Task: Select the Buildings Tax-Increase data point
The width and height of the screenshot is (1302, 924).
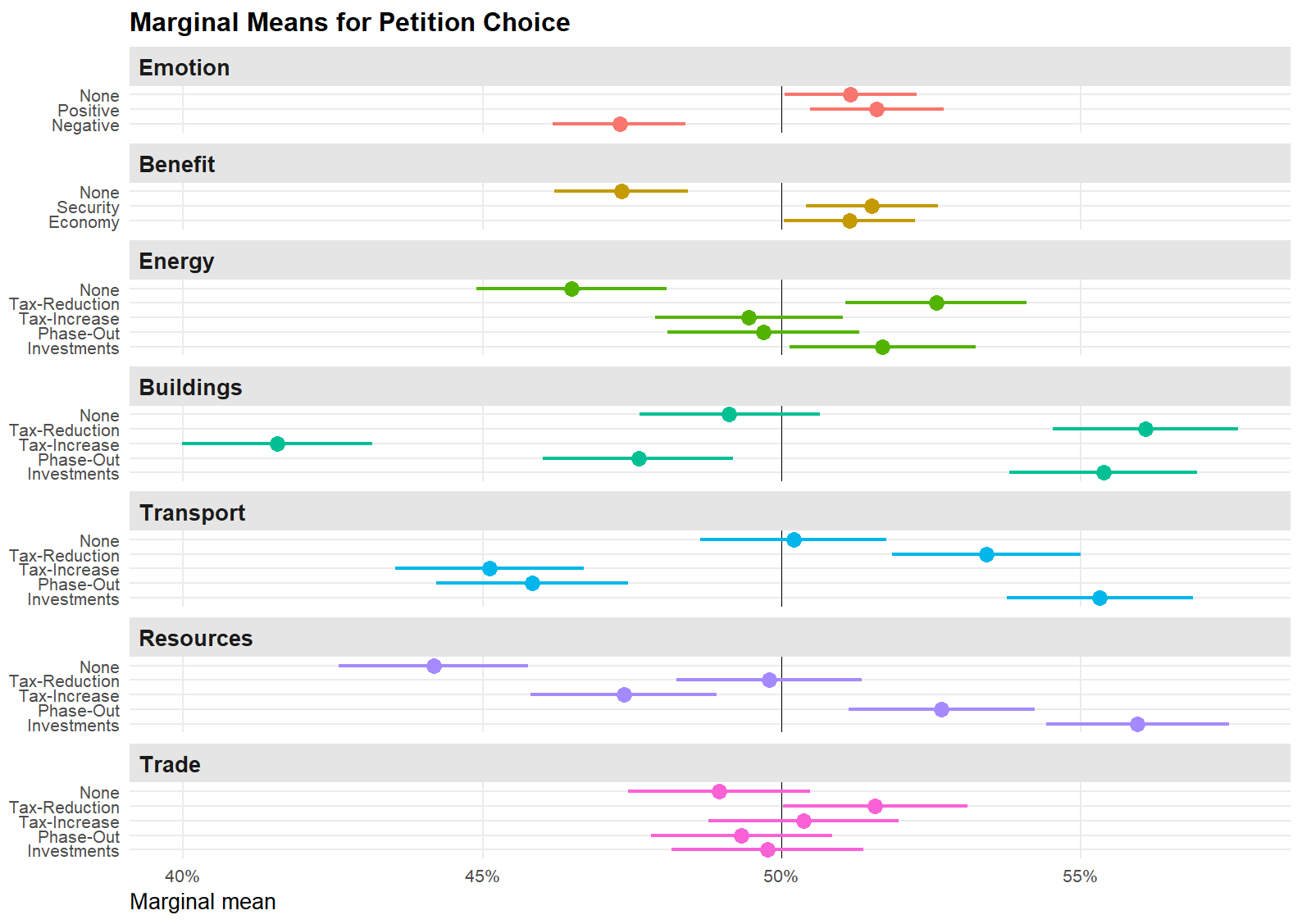Action: click(x=277, y=444)
